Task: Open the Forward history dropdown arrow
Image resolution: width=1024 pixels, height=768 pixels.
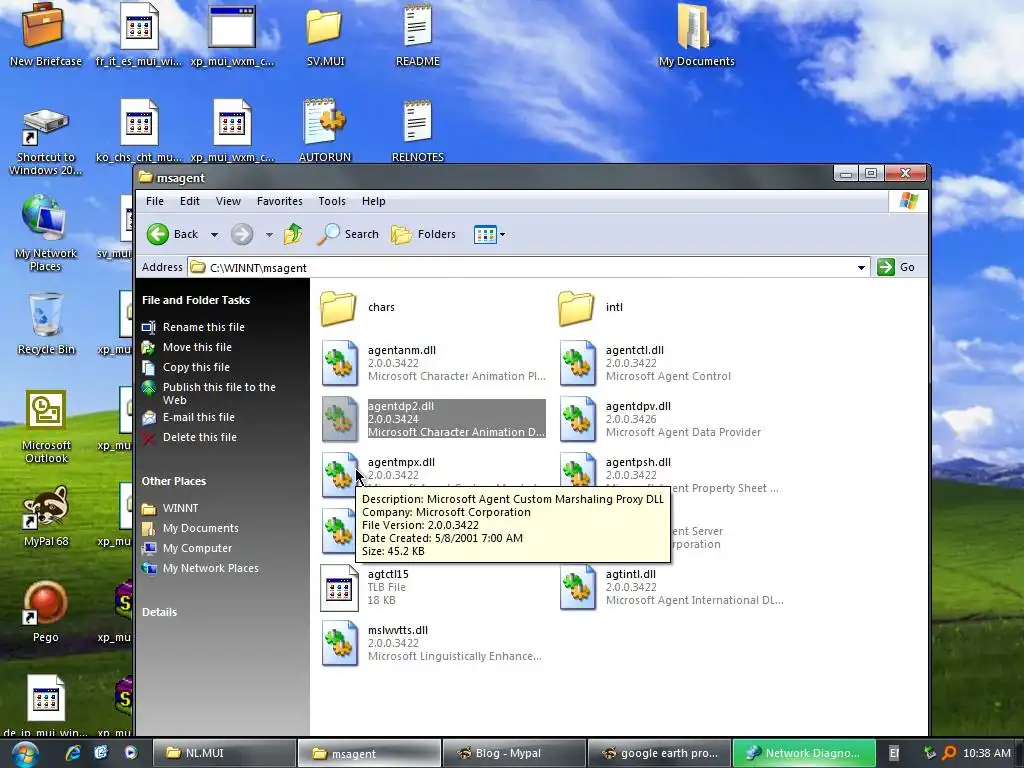Action: click(x=269, y=234)
